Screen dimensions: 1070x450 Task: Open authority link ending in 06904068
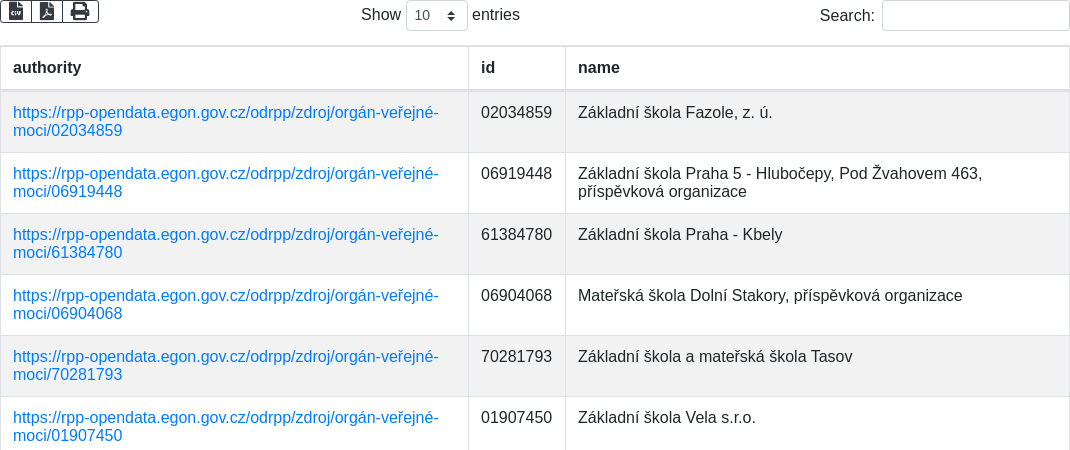pyautogui.click(x=225, y=304)
